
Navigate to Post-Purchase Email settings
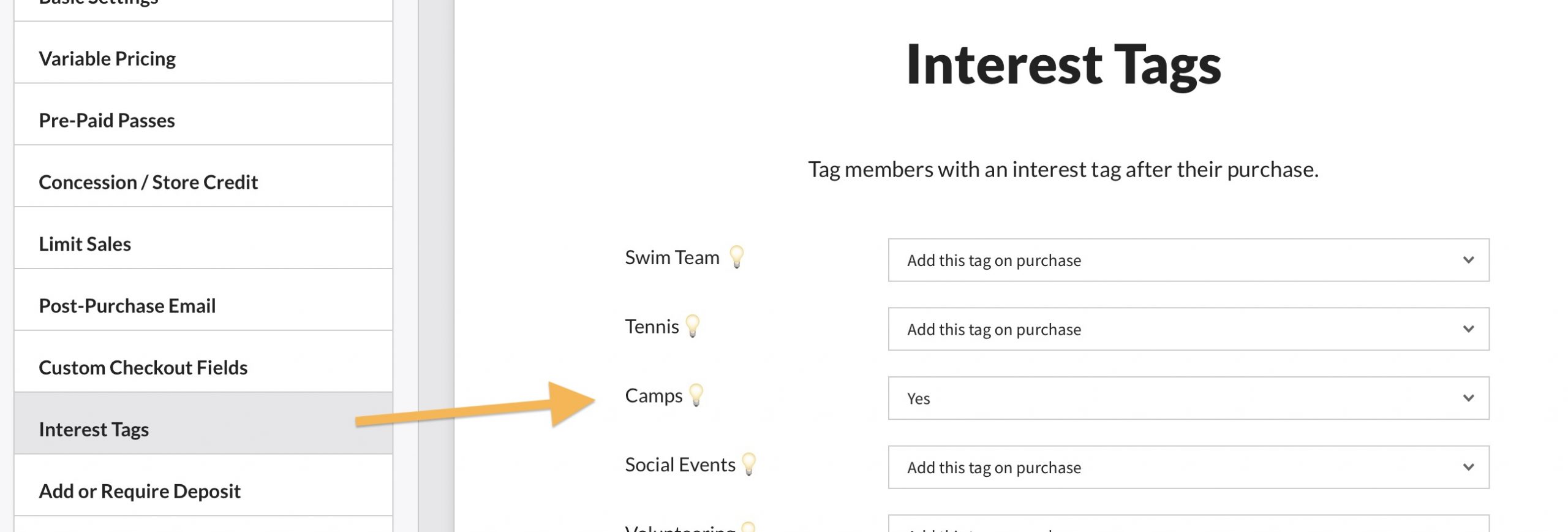click(127, 306)
